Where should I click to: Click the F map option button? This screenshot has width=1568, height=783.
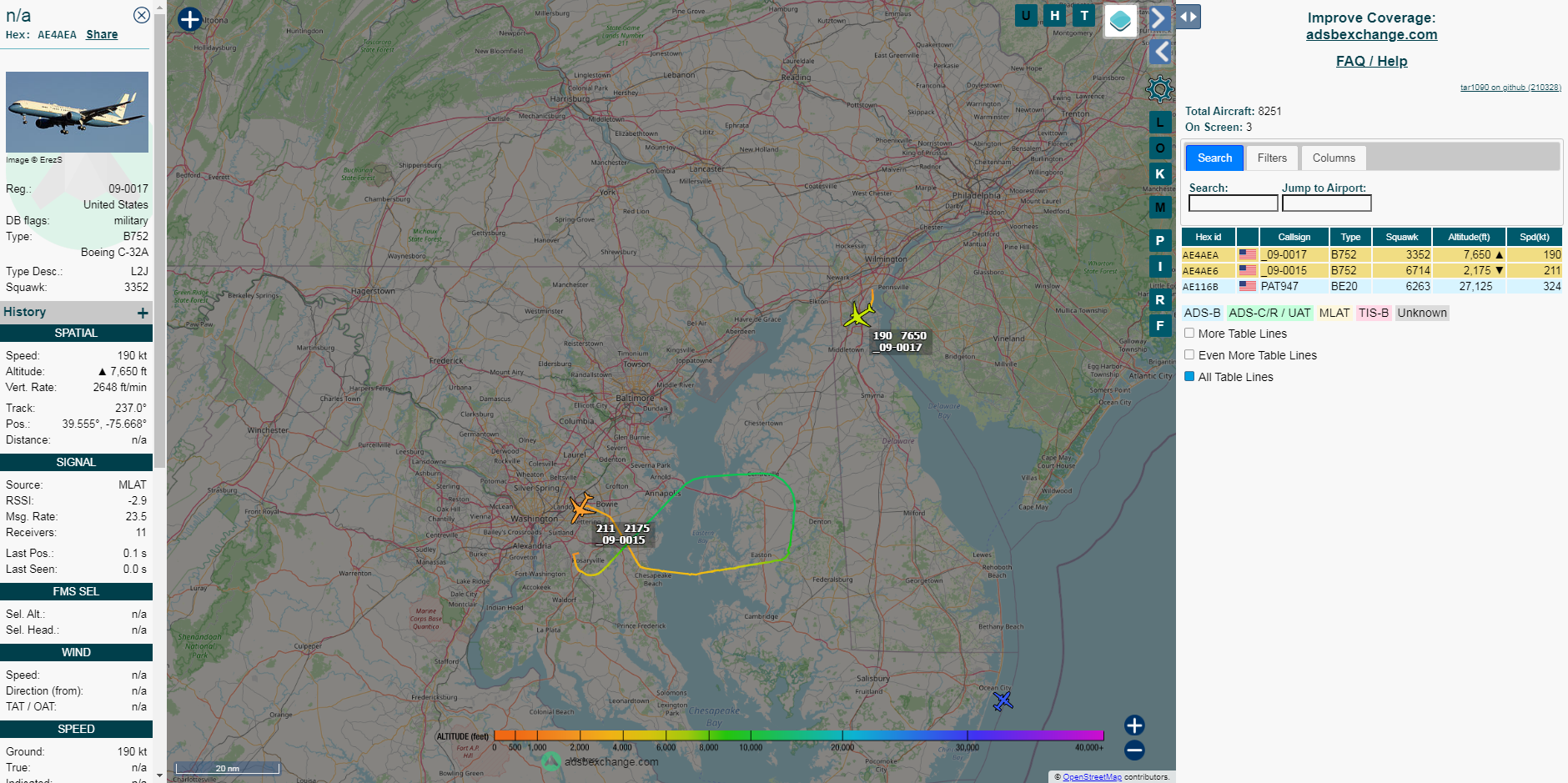1160,326
